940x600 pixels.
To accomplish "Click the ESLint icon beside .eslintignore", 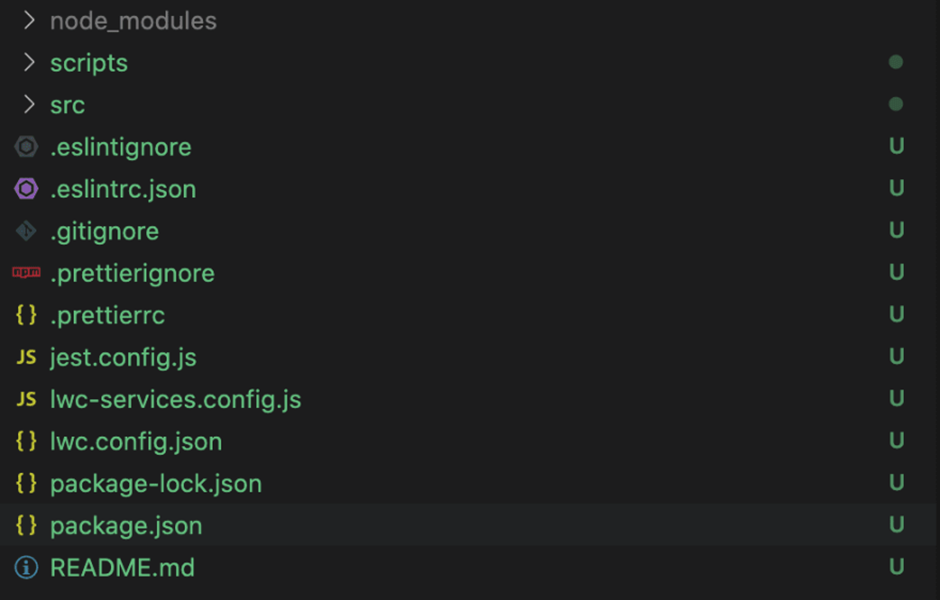I will [26, 147].
